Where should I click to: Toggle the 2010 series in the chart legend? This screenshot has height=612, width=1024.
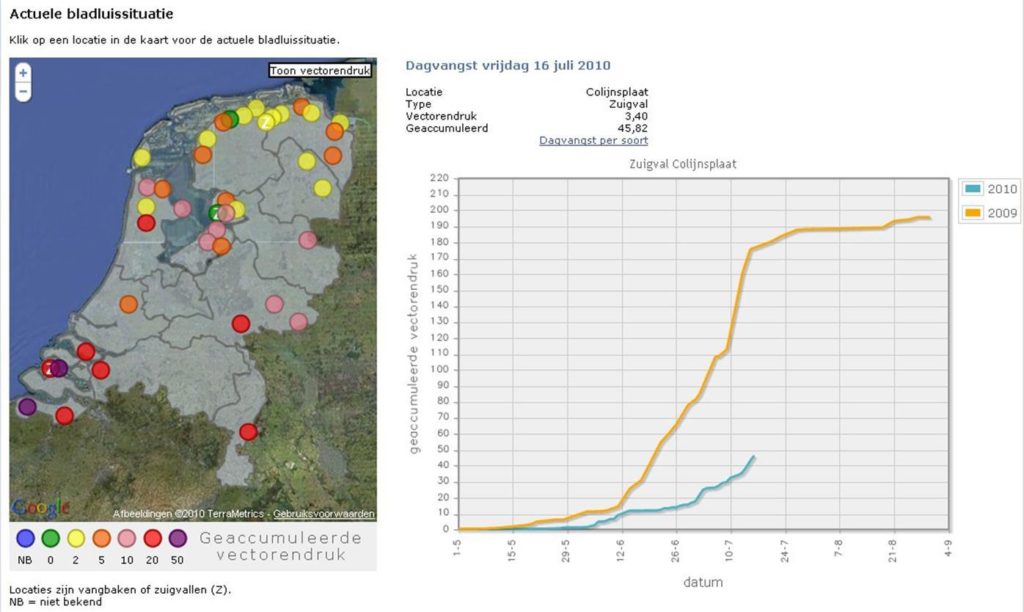(990, 189)
